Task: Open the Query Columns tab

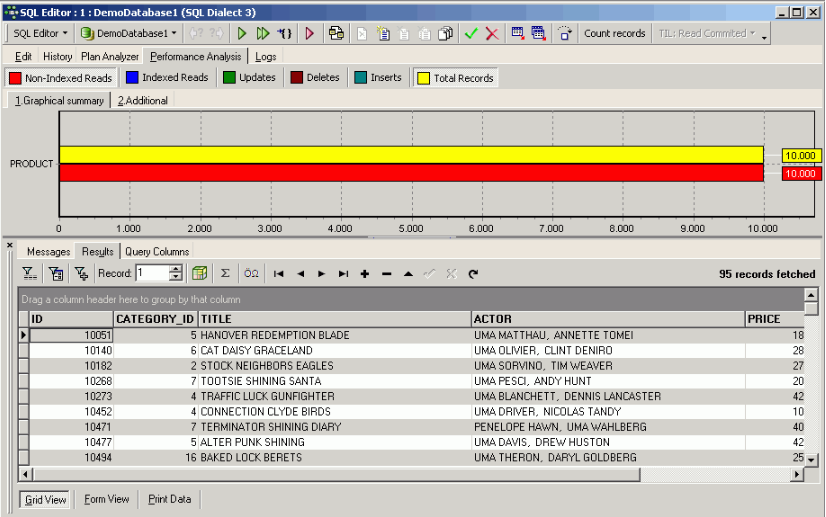Action: tap(157, 252)
